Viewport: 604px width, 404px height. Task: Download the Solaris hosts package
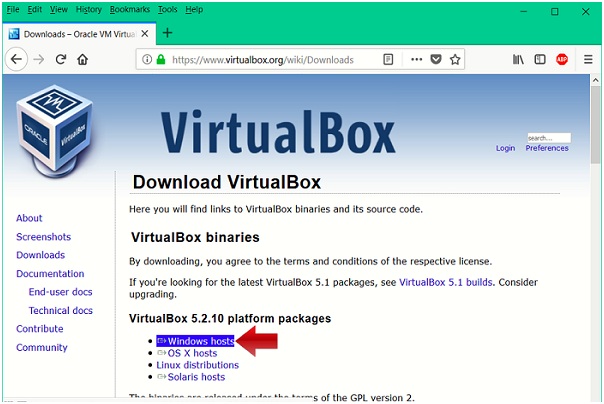191,377
